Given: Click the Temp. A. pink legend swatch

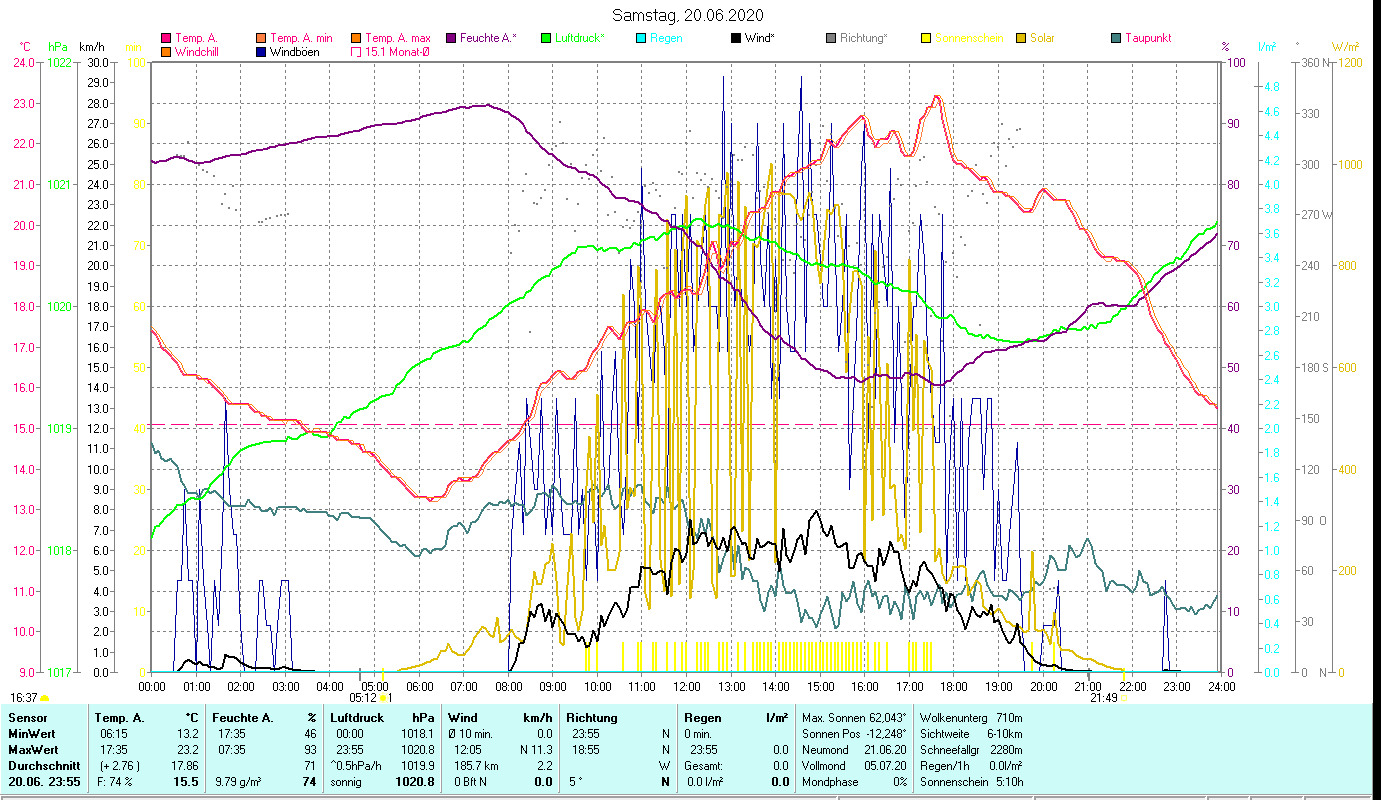Looking at the screenshot, I should (166, 38).
